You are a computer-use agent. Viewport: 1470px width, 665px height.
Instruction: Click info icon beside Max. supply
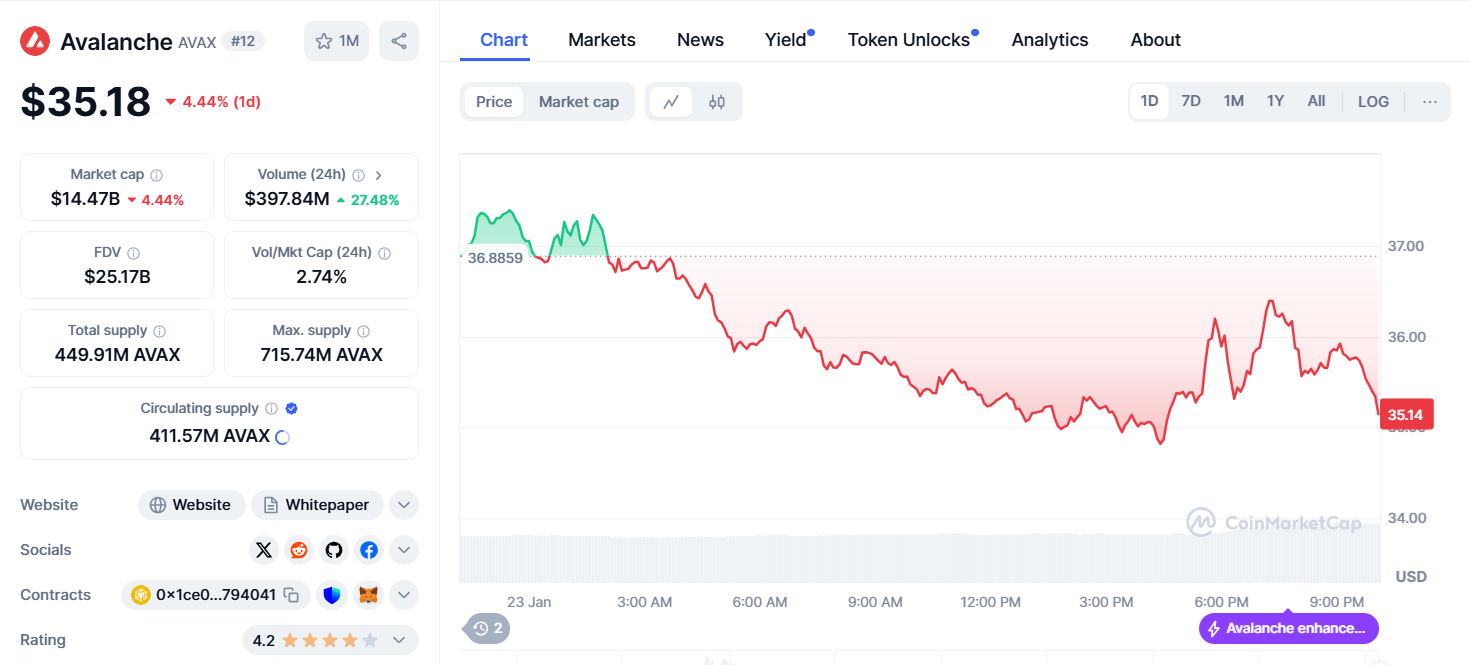363,331
